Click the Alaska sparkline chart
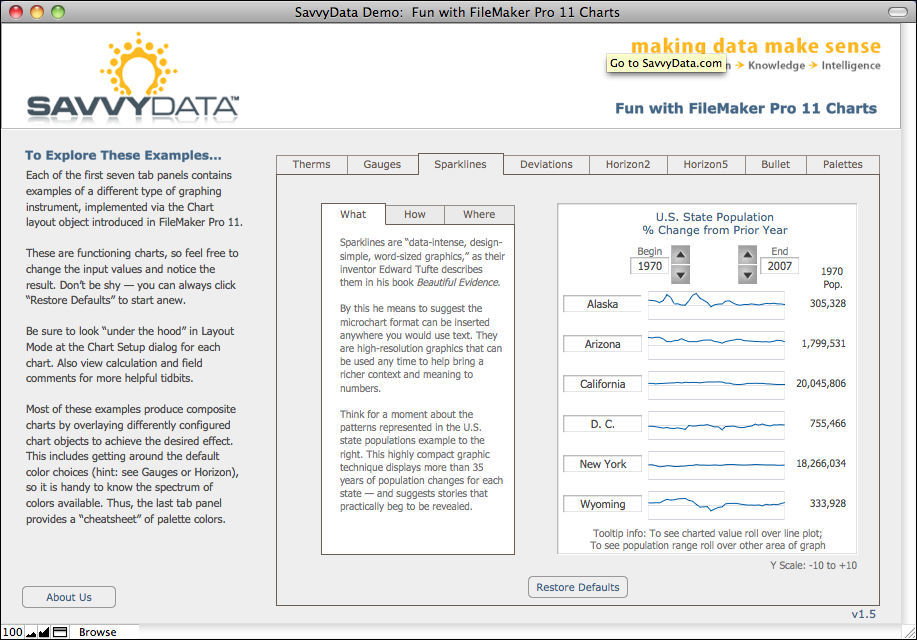 point(716,304)
